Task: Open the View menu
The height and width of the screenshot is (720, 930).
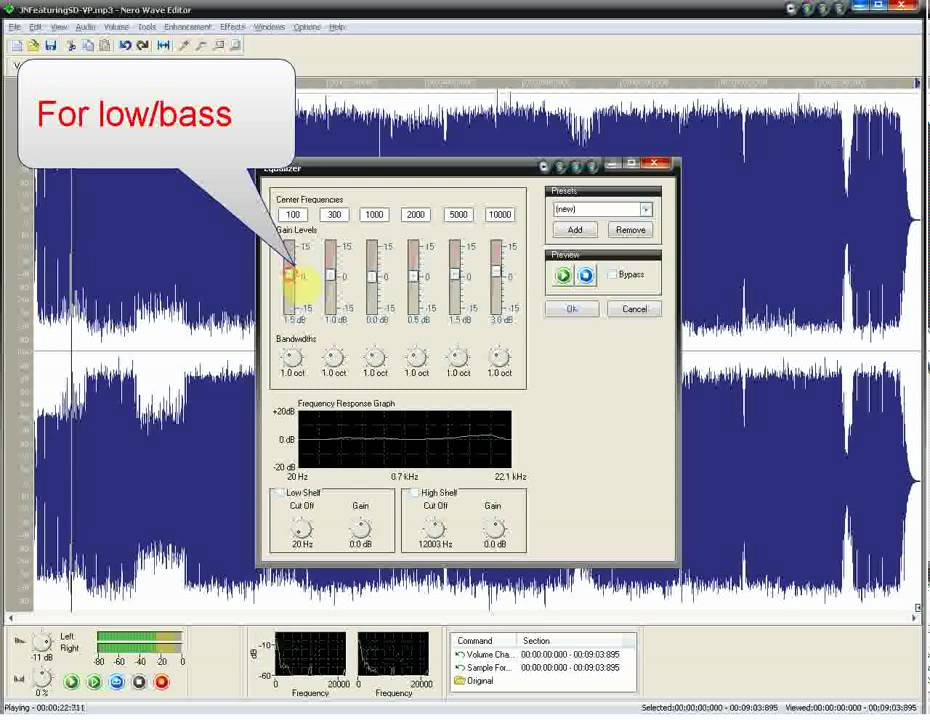Action: [x=59, y=27]
